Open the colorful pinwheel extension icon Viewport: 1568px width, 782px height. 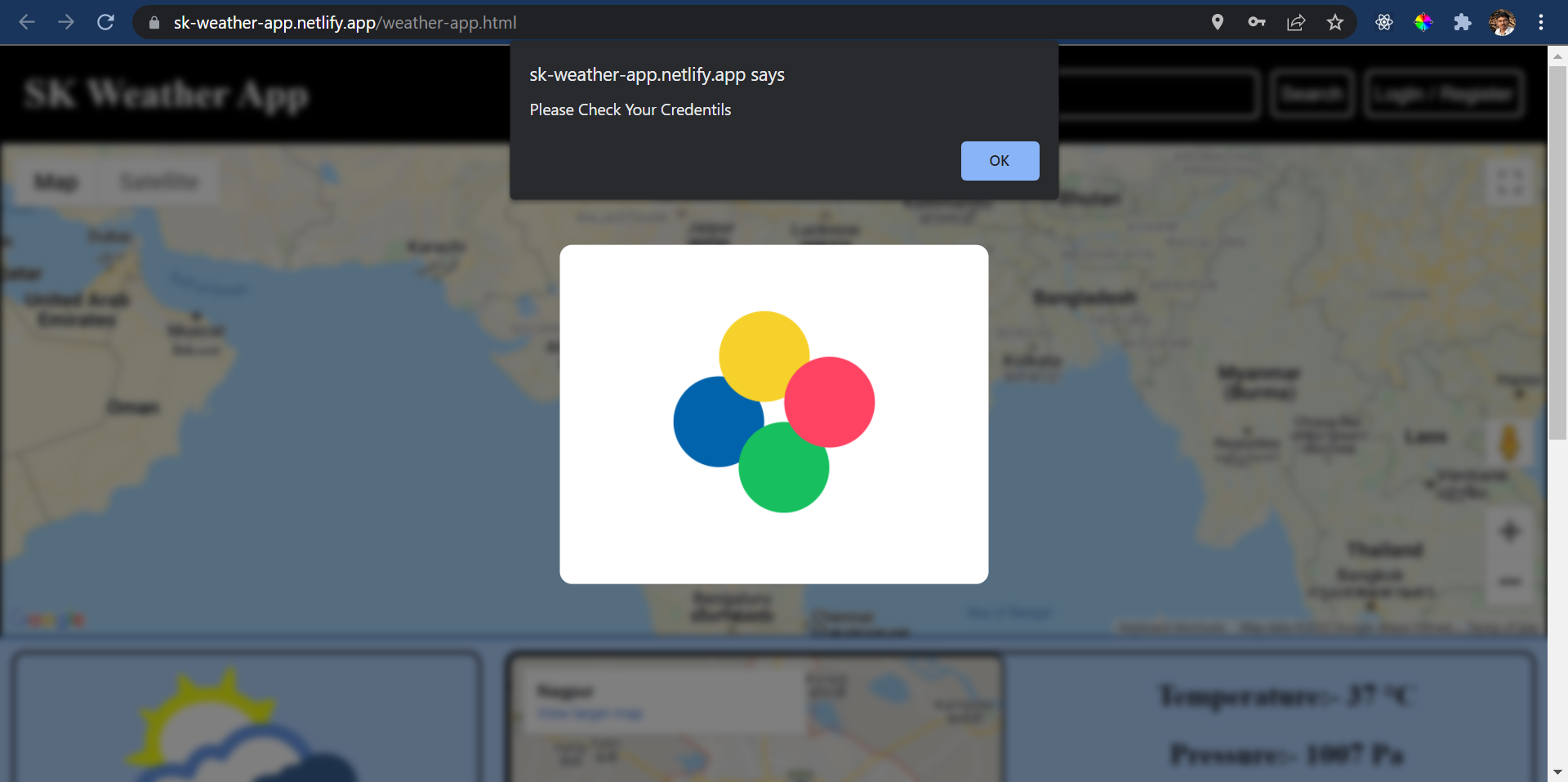(x=1423, y=22)
